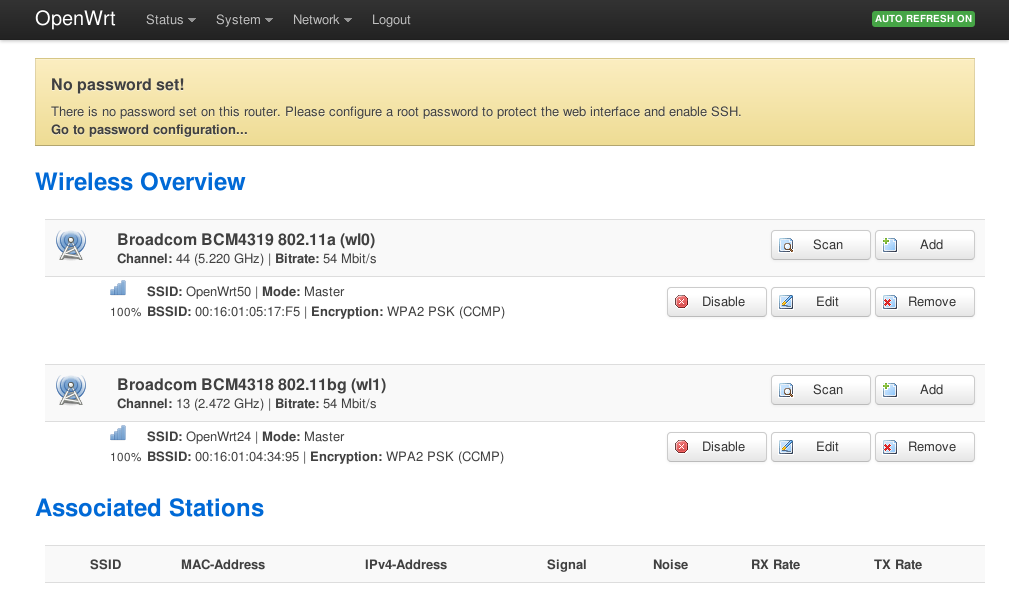Disable the OpenWrt50 wireless network
This screenshot has width=1009, height=612.
coord(716,302)
